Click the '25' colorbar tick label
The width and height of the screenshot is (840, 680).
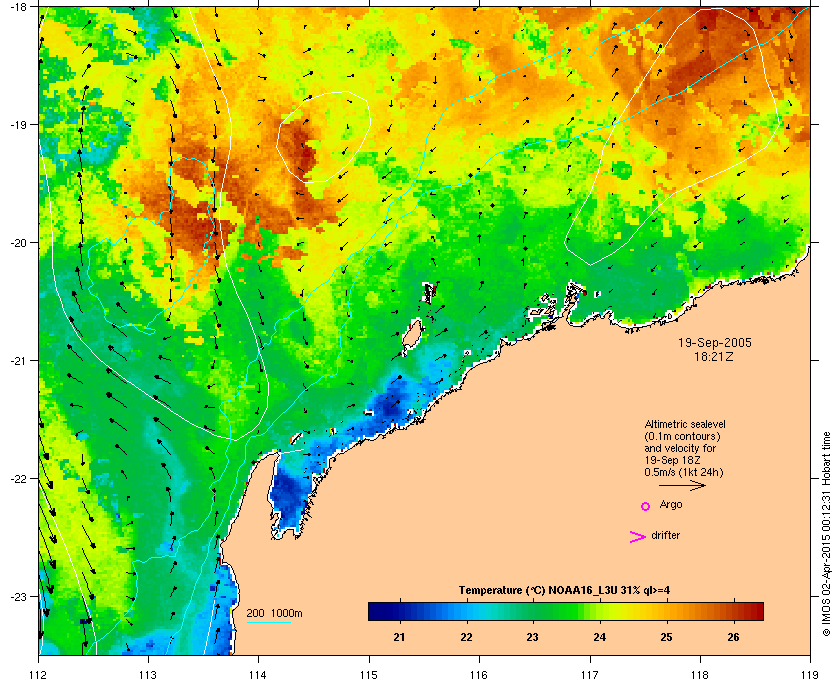click(666, 637)
